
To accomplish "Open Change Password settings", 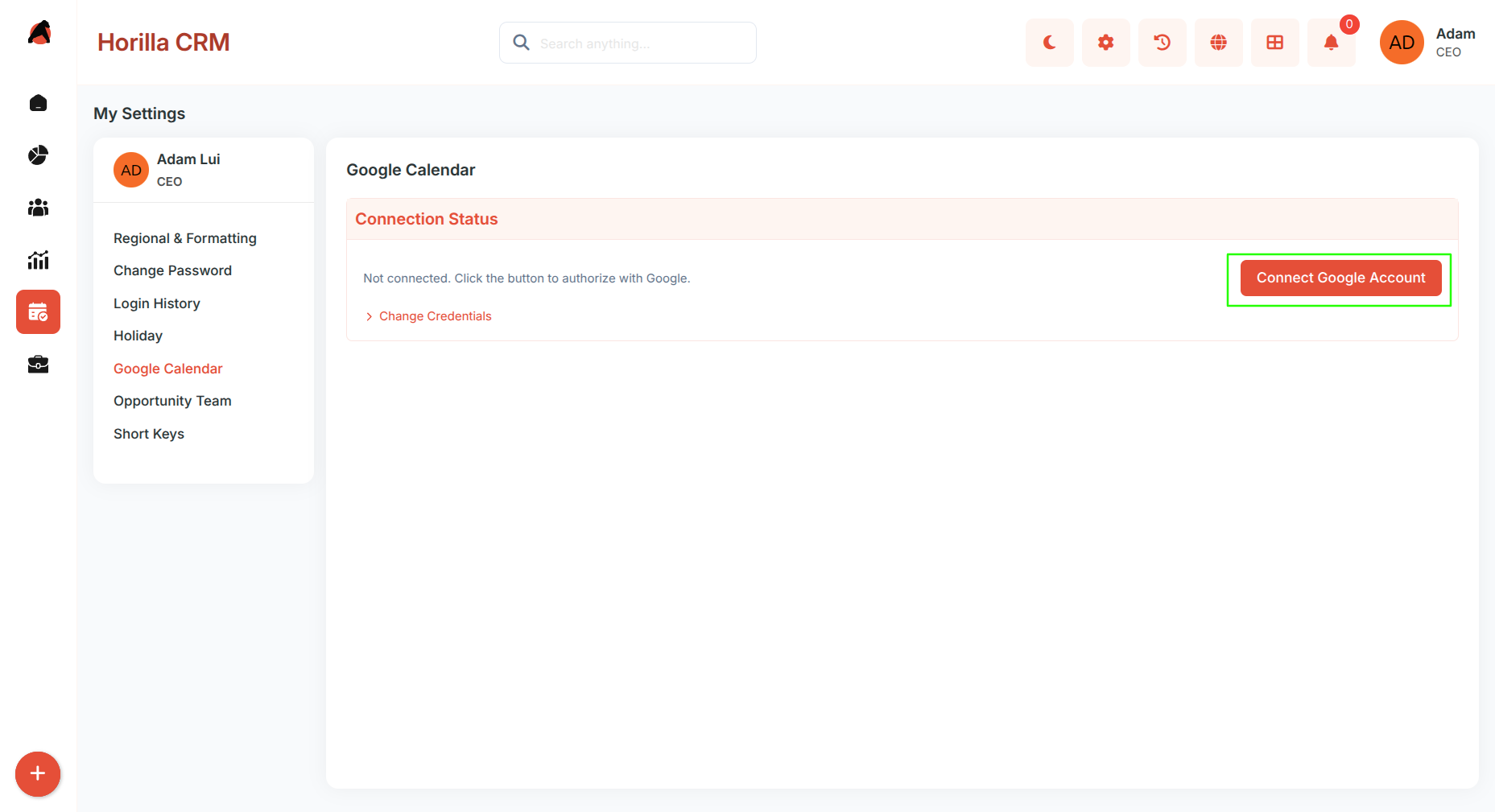I will (x=172, y=270).
